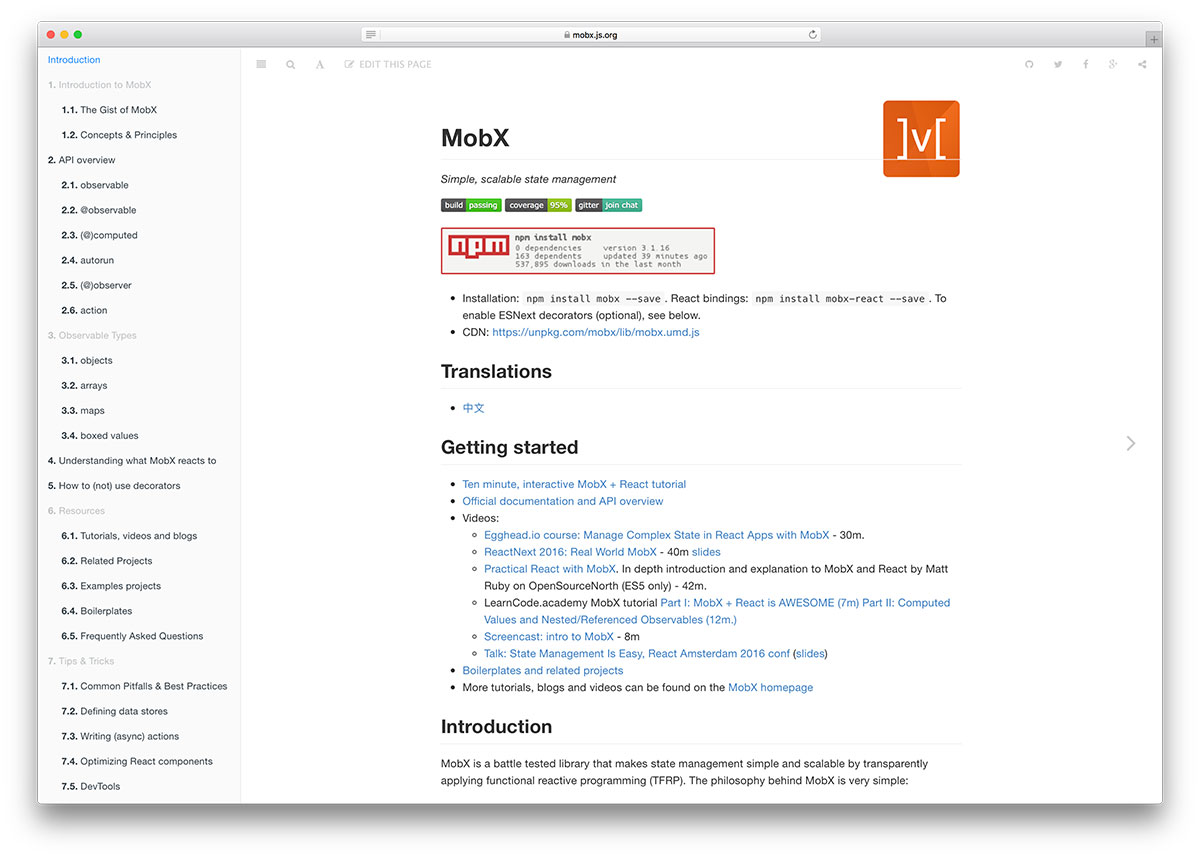Open share options icon
Screen dimensions: 1200x858
pos(1142,64)
